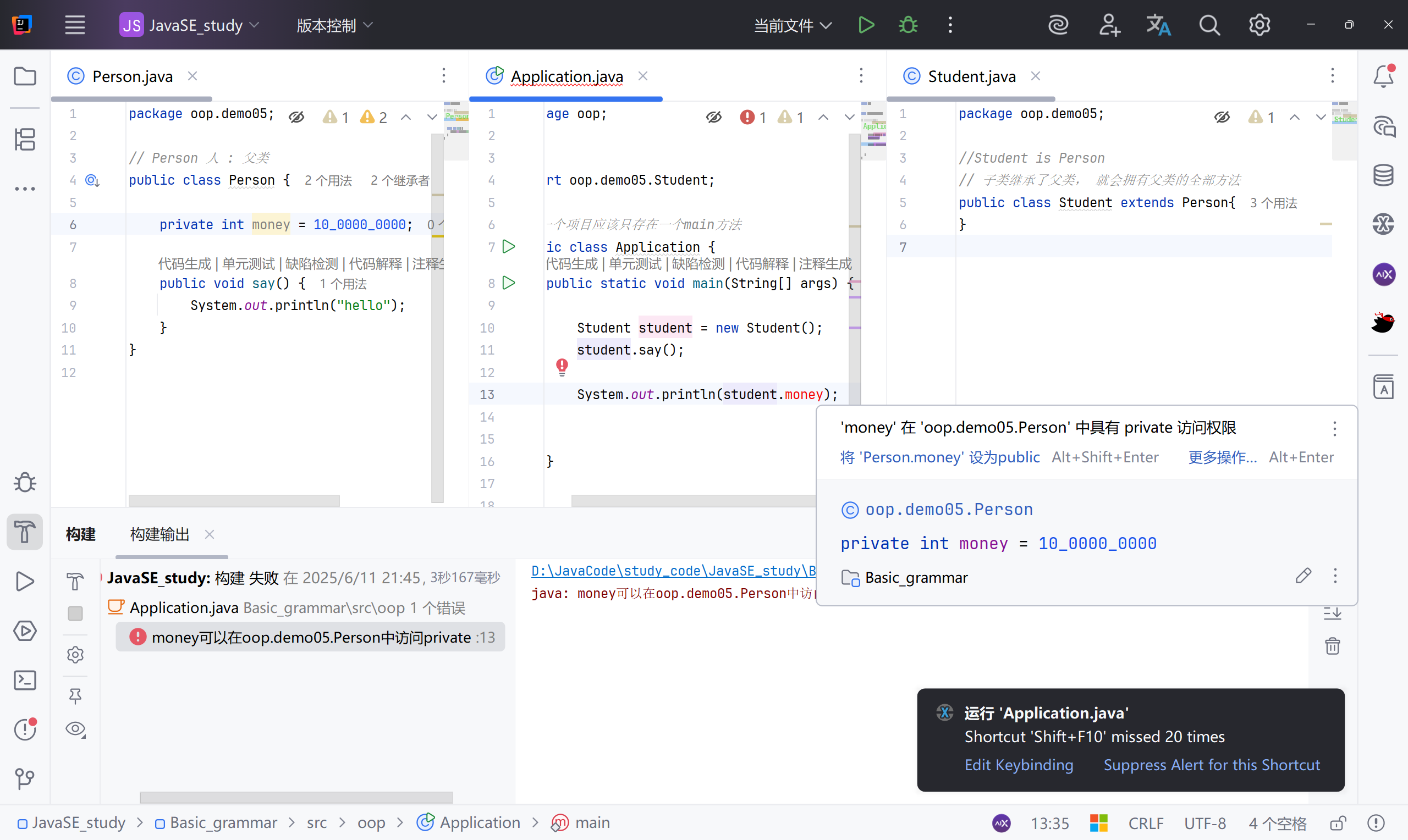Toggle inspection eye in Student.java editor
The image size is (1408, 840).
pos(1222,117)
